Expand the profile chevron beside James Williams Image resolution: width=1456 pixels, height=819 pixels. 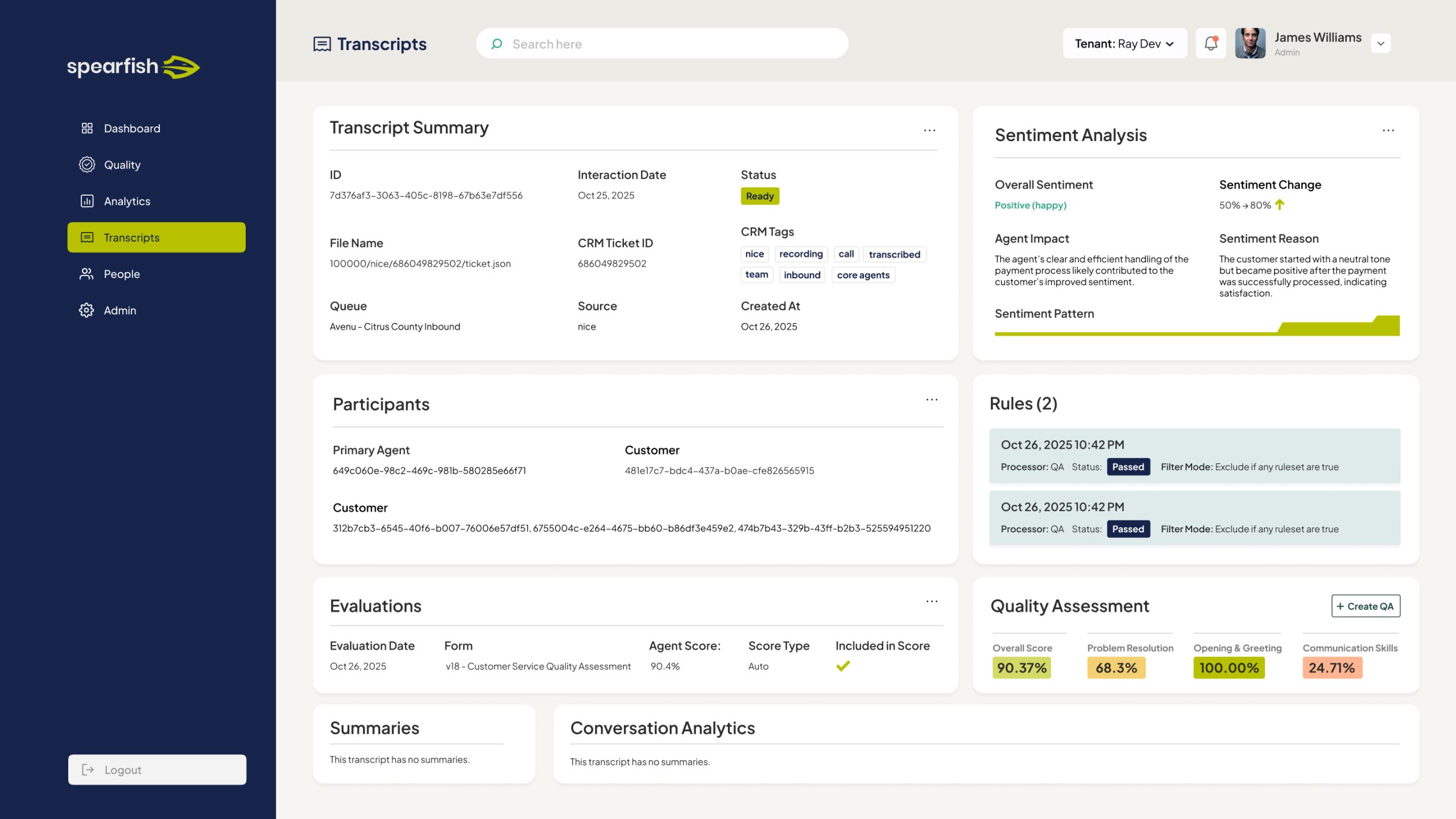(x=1381, y=43)
